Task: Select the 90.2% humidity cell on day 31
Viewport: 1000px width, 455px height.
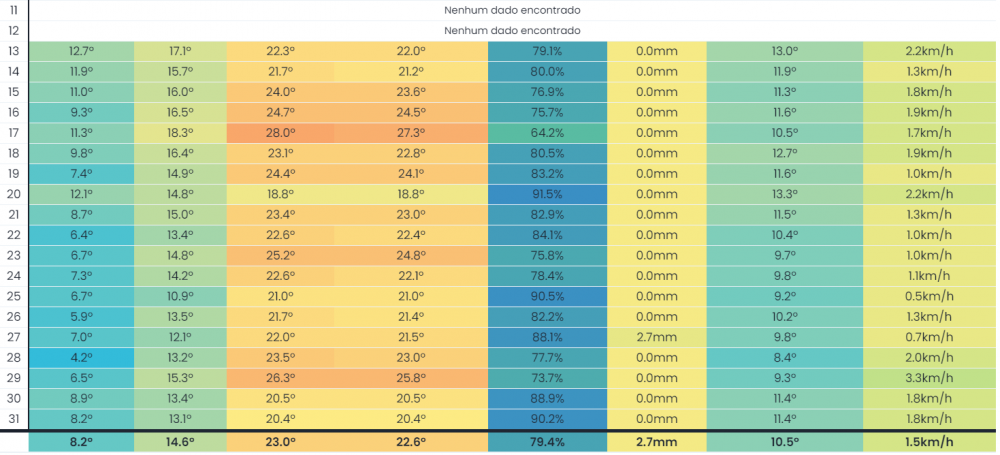Action: (x=547, y=419)
